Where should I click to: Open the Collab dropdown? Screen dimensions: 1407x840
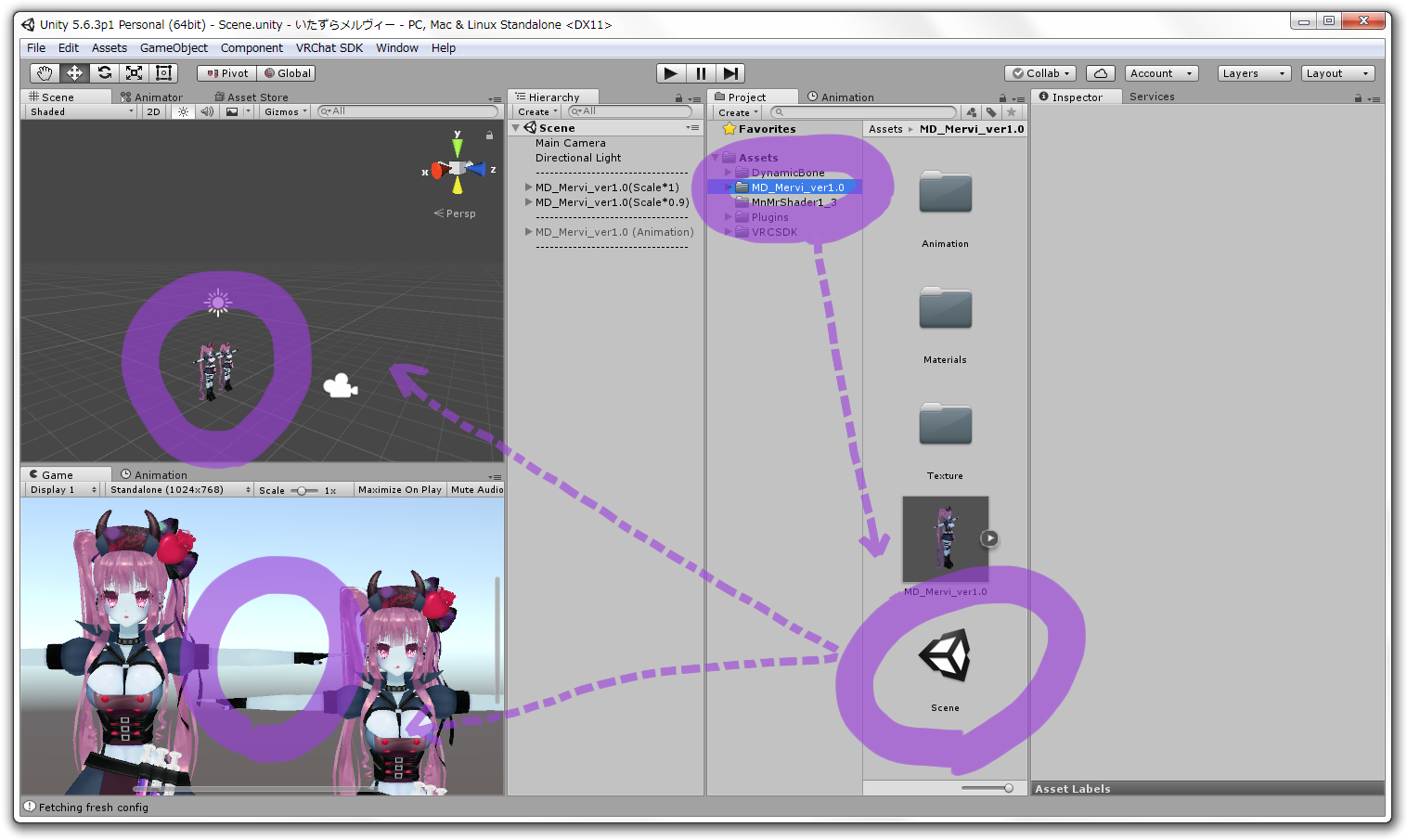point(1040,73)
